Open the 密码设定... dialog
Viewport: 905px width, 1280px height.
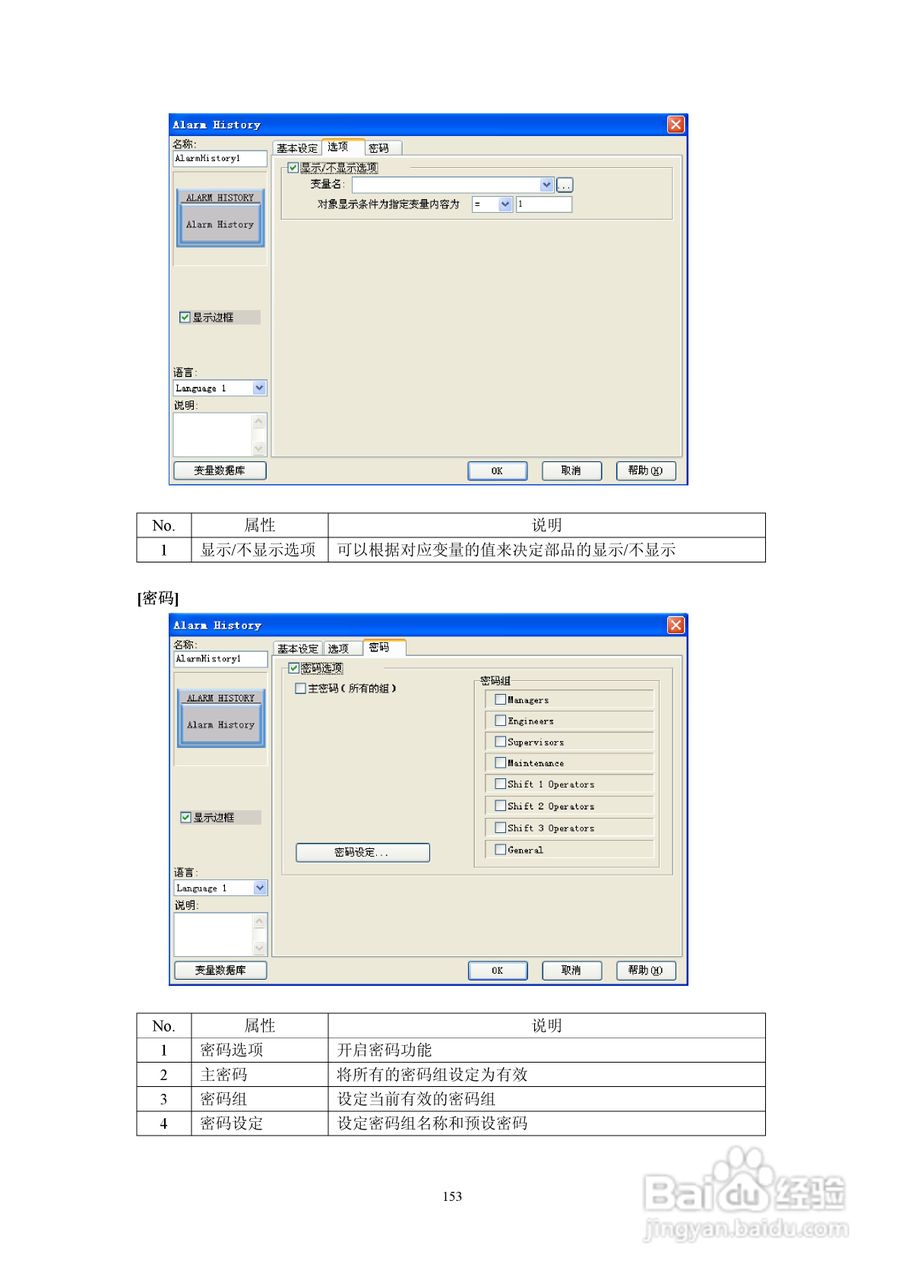coord(361,852)
